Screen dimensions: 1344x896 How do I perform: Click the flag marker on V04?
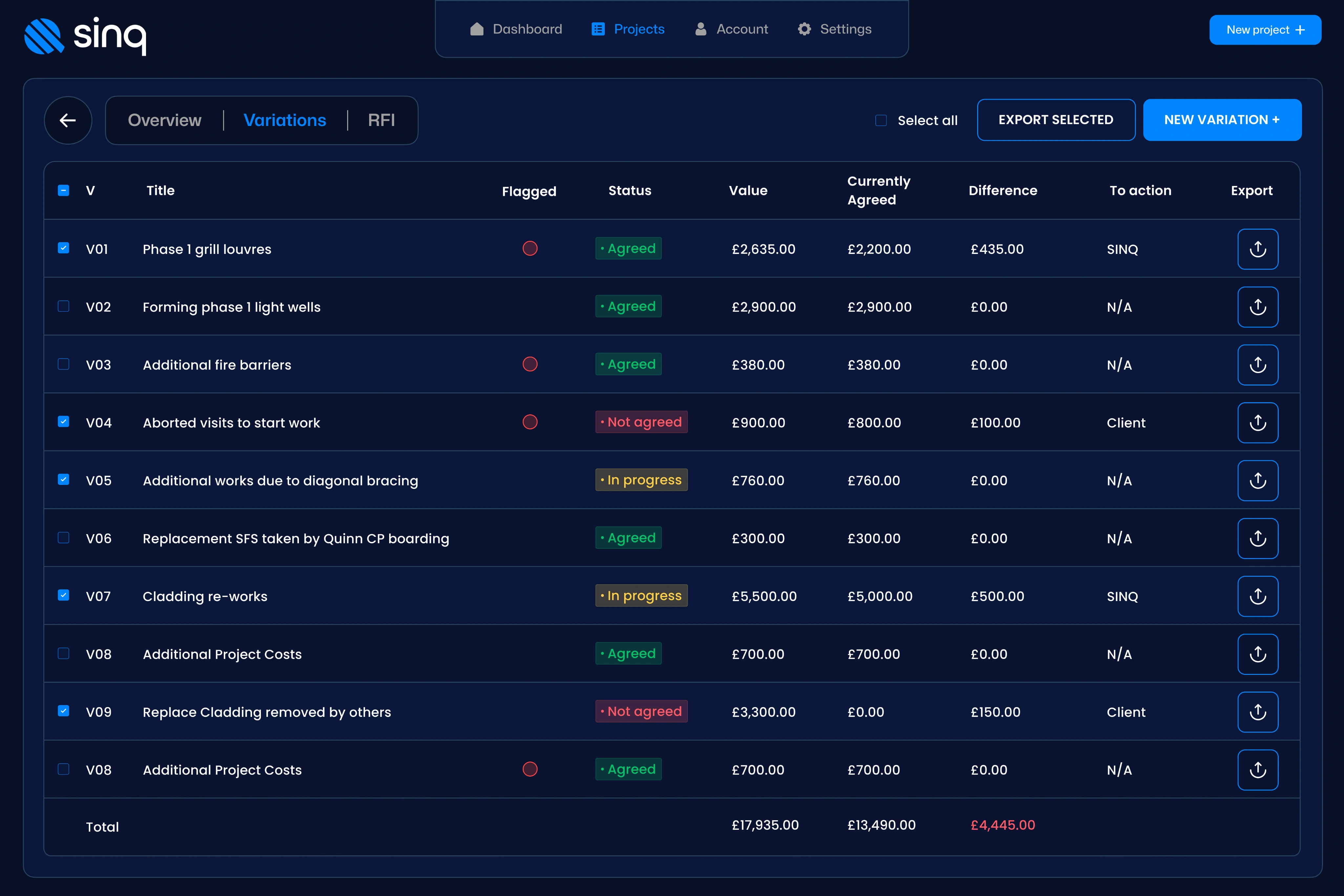530,422
